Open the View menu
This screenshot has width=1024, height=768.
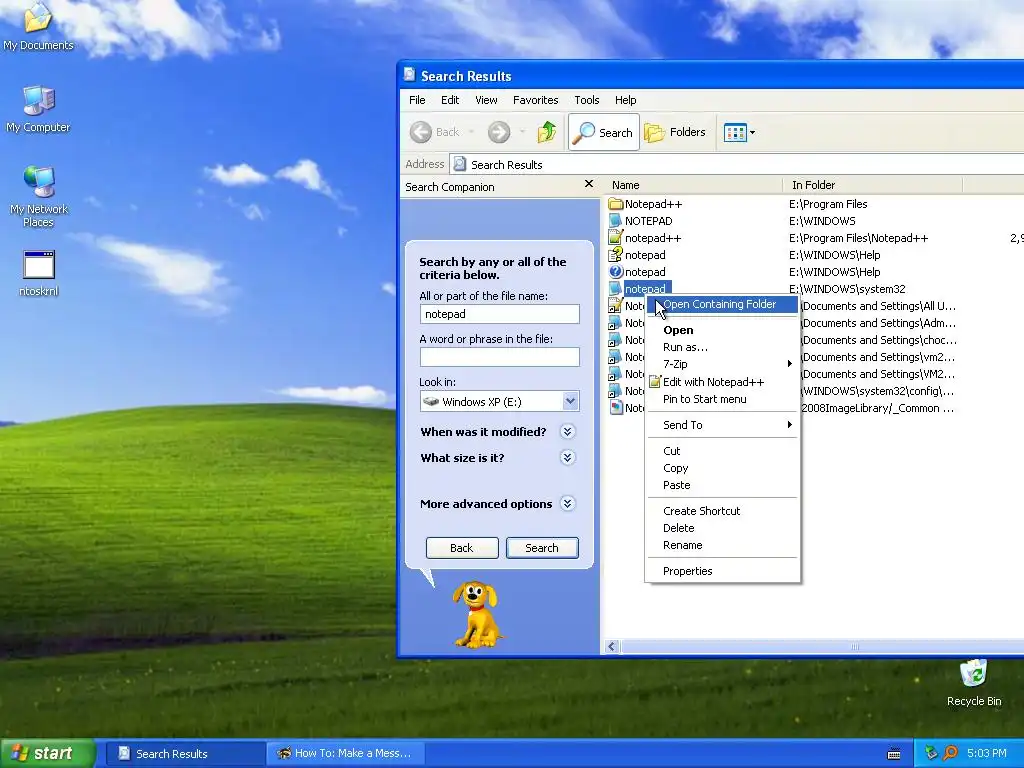pos(486,100)
